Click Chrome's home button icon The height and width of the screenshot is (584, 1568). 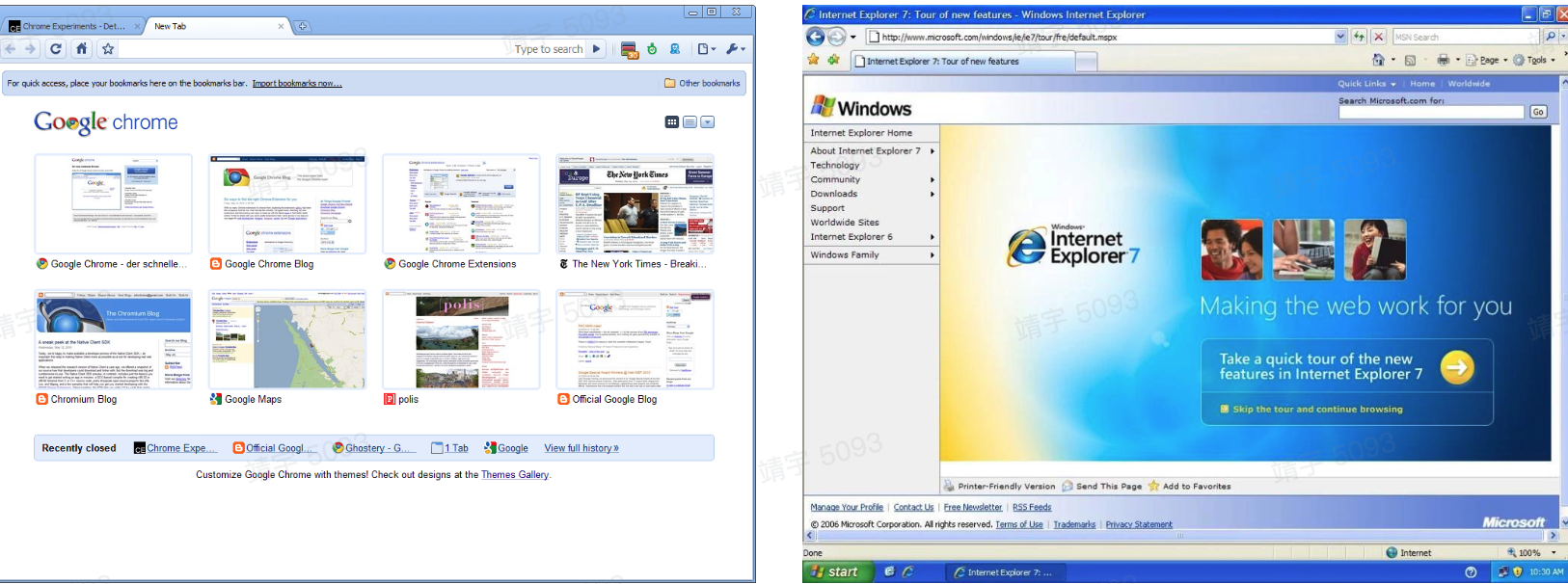click(82, 49)
